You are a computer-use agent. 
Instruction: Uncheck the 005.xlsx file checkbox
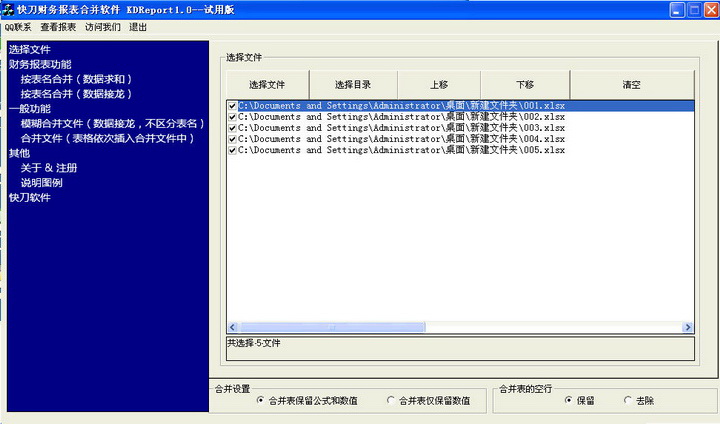(232, 150)
